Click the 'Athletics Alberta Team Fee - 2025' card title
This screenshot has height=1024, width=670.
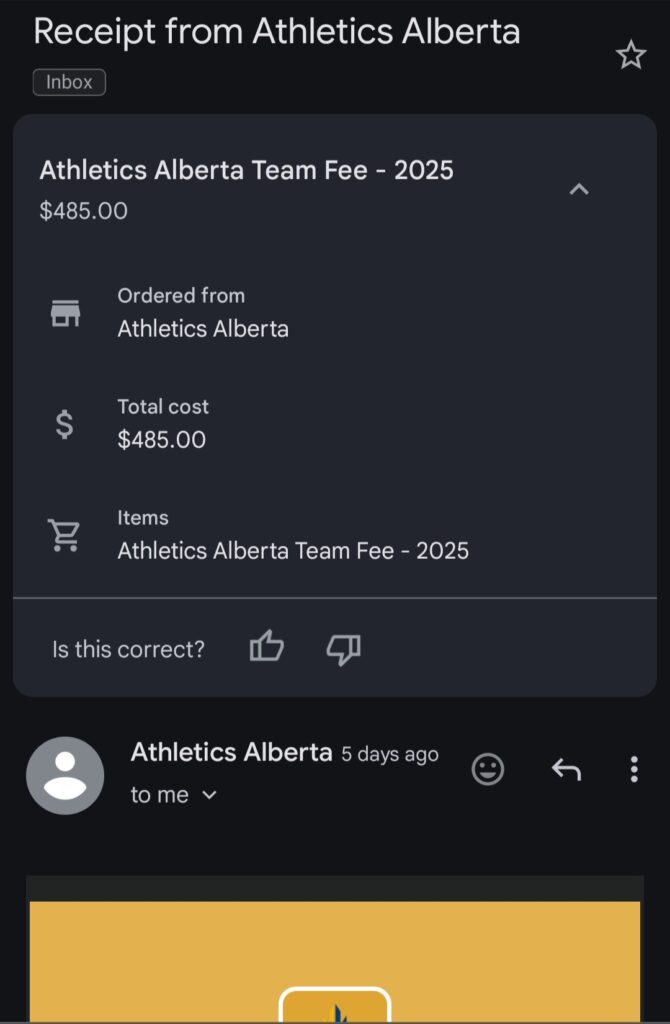(x=246, y=170)
